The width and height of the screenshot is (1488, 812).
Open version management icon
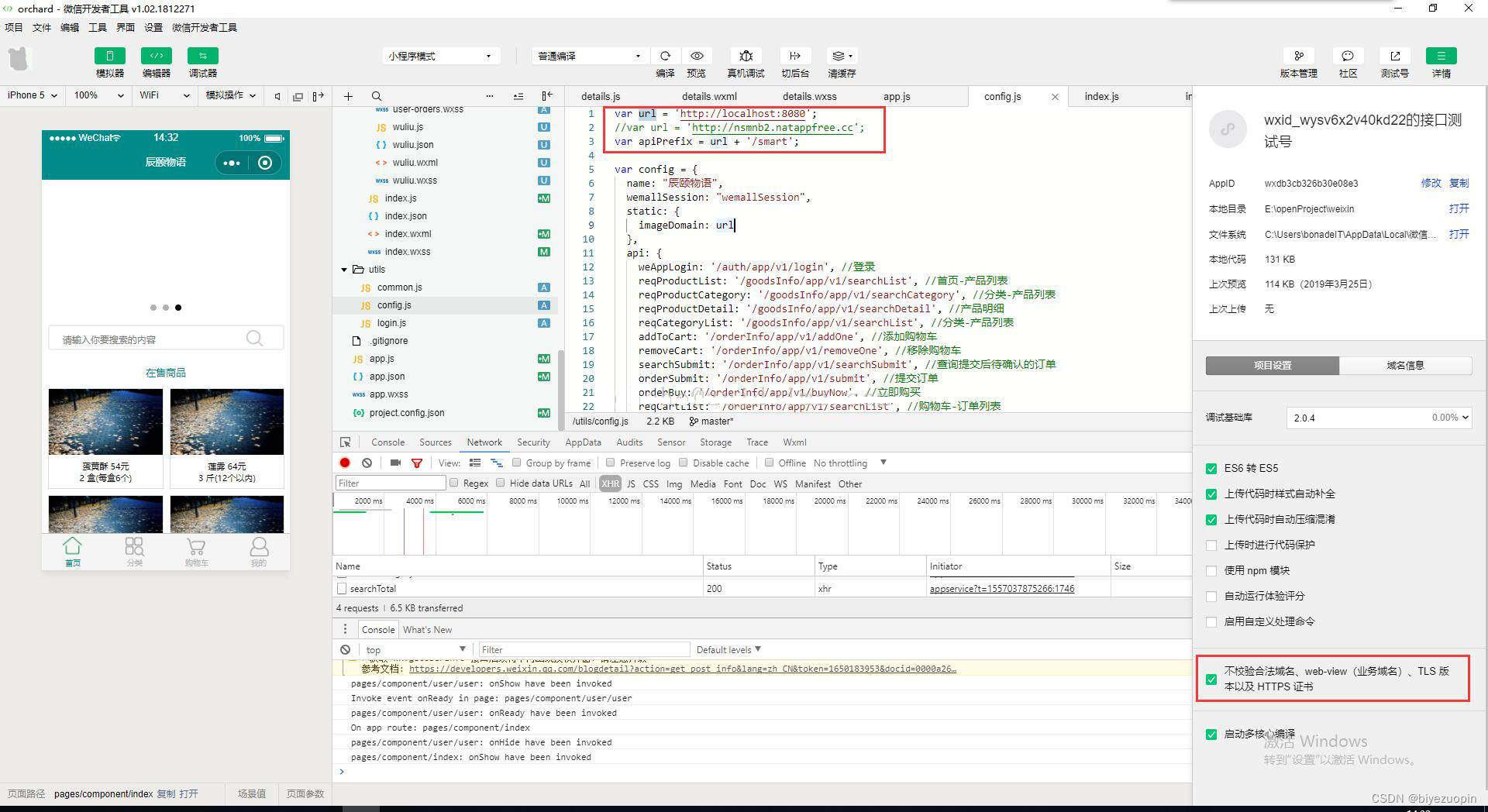coord(1299,56)
